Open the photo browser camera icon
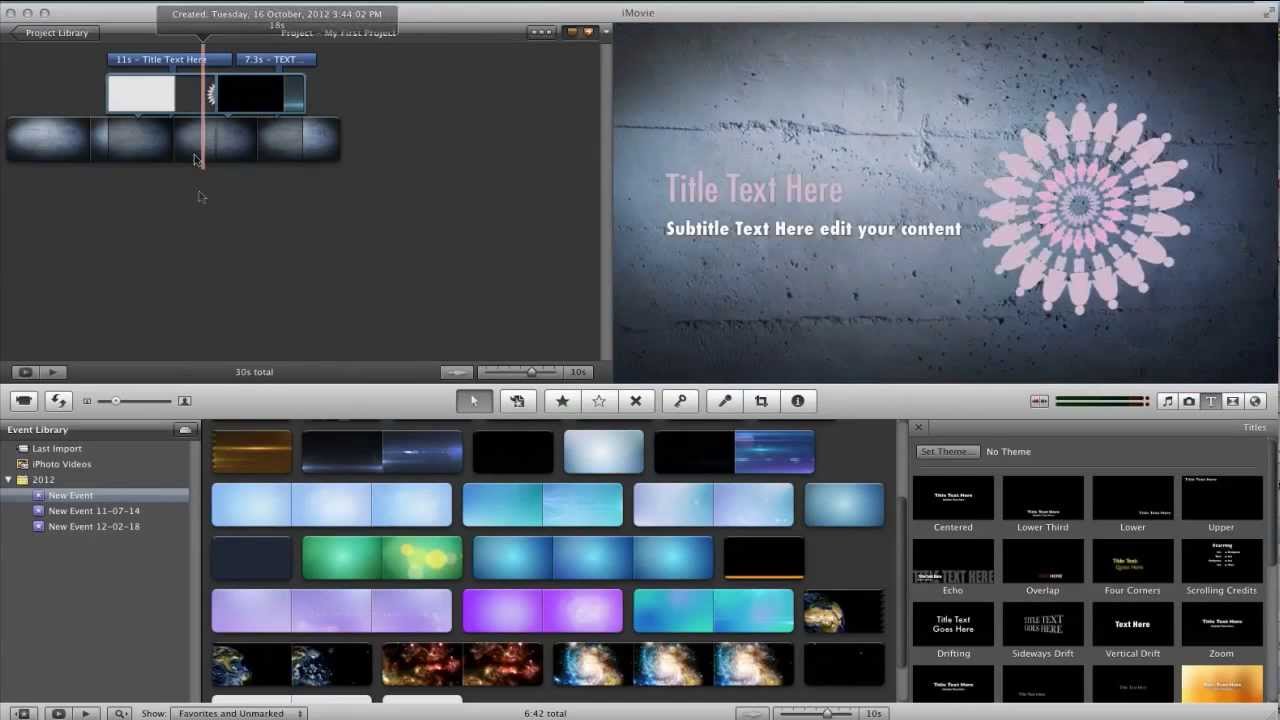 (x=1189, y=401)
